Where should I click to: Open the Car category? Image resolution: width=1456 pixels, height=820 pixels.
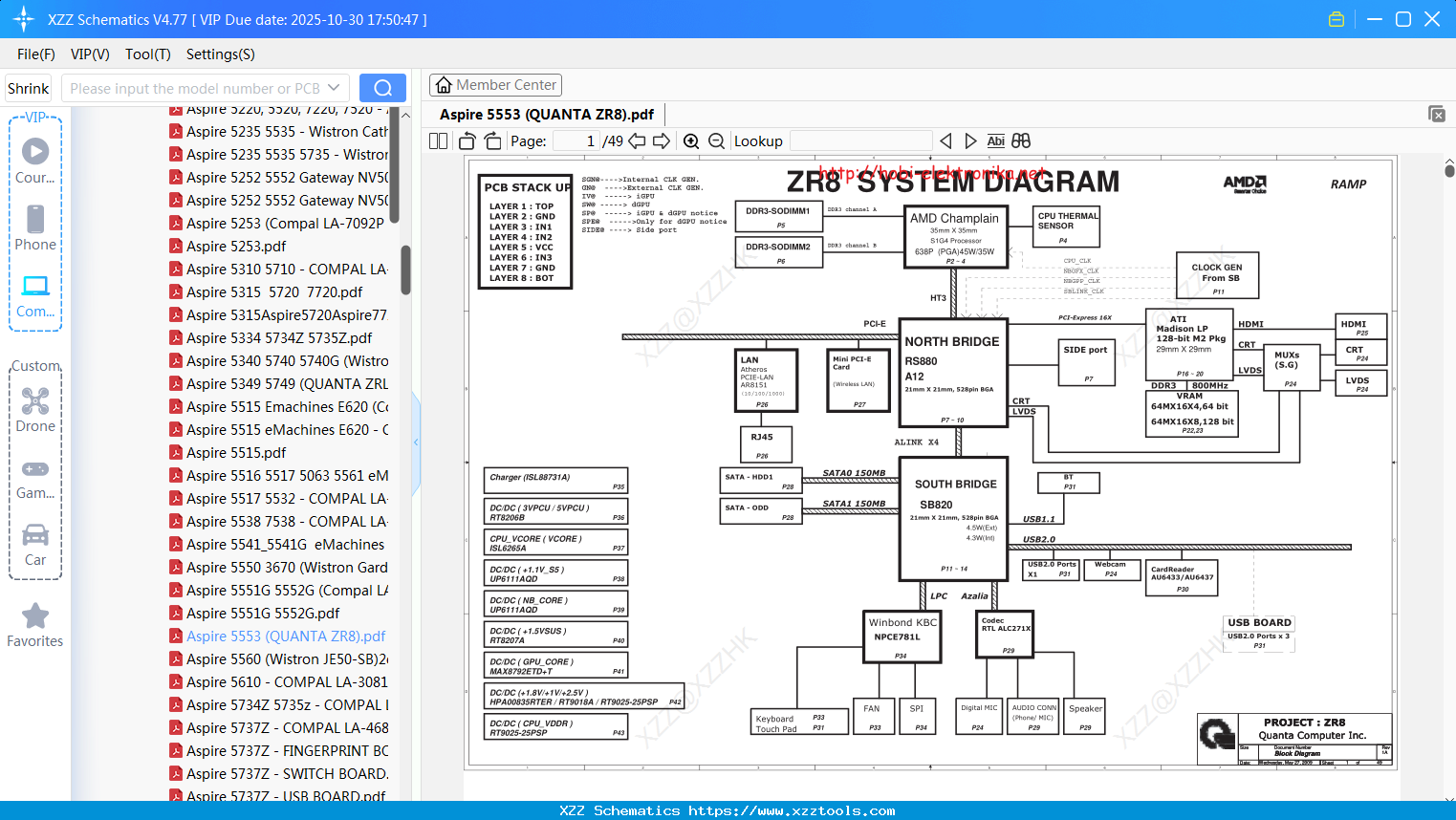click(35, 544)
